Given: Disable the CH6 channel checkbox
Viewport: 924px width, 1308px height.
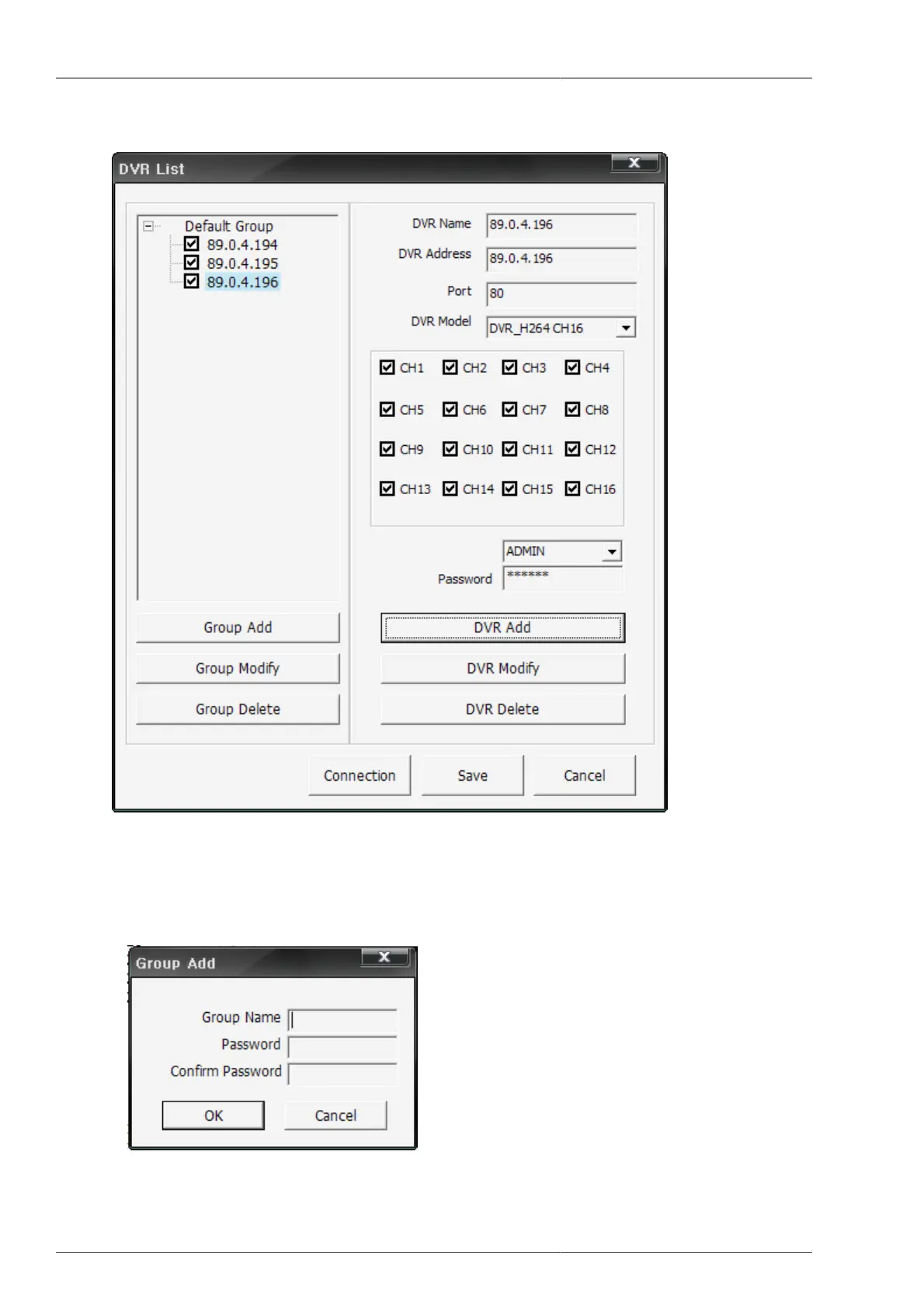Looking at the screenshot, I should 450,409.
